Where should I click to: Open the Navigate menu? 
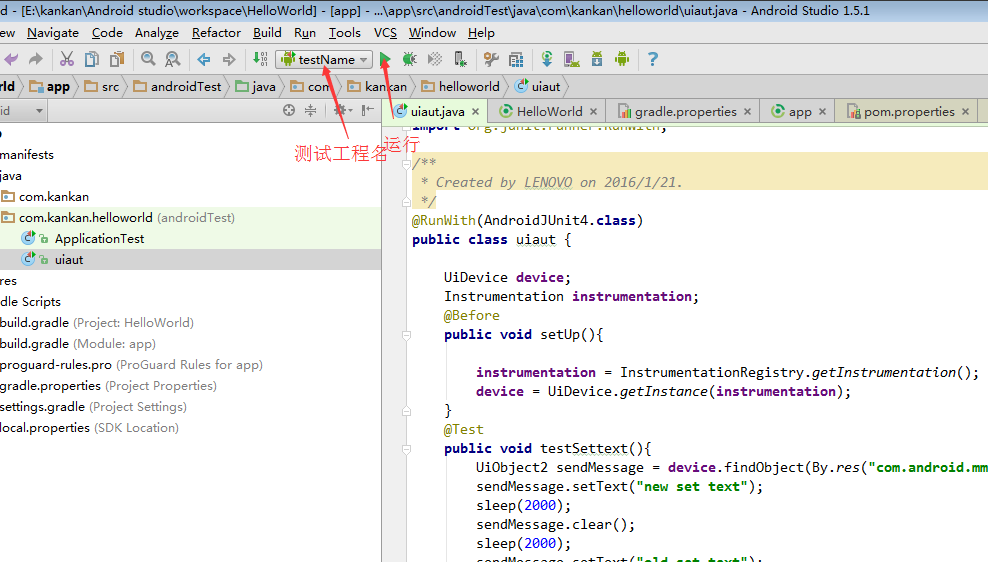coord(53,33)
